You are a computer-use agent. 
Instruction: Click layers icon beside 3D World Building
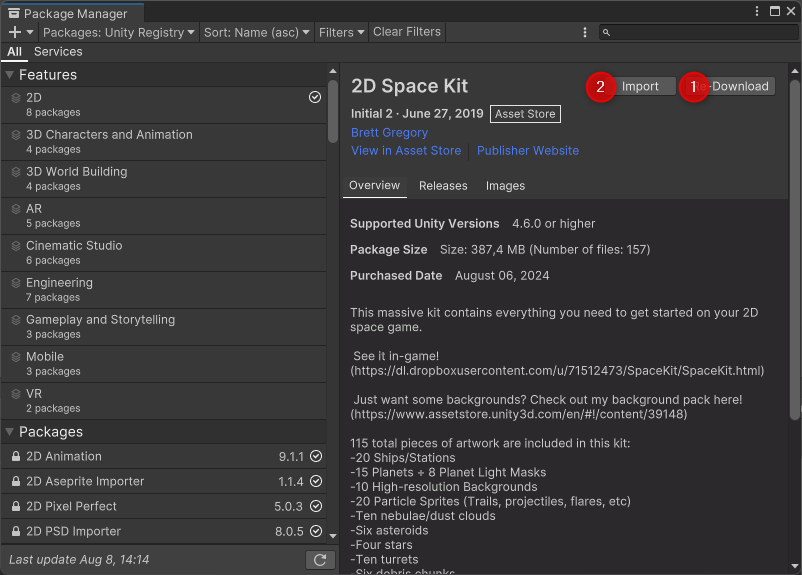pos(16,172)
